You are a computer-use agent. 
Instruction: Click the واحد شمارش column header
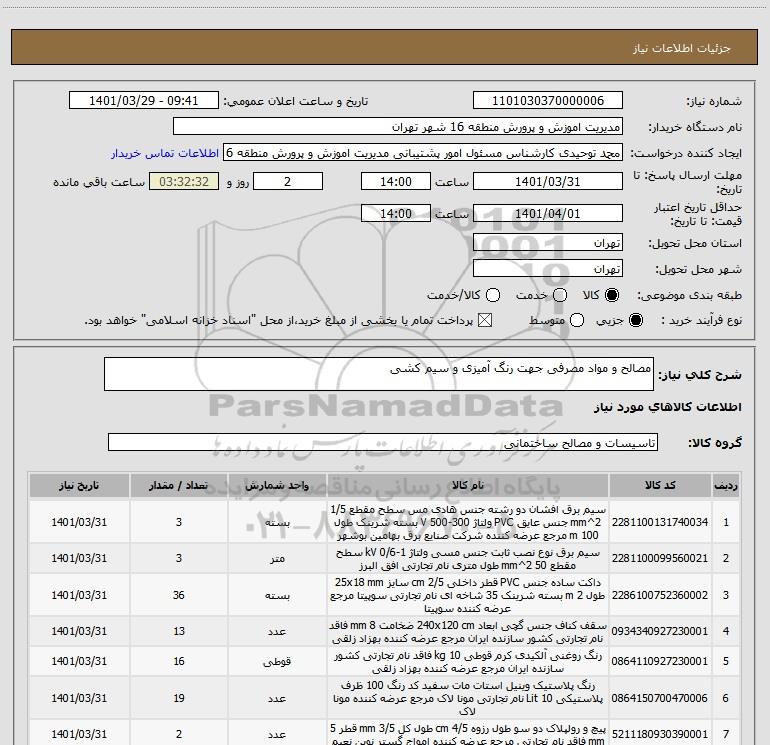pyautogui.click(x=277, y=486)
